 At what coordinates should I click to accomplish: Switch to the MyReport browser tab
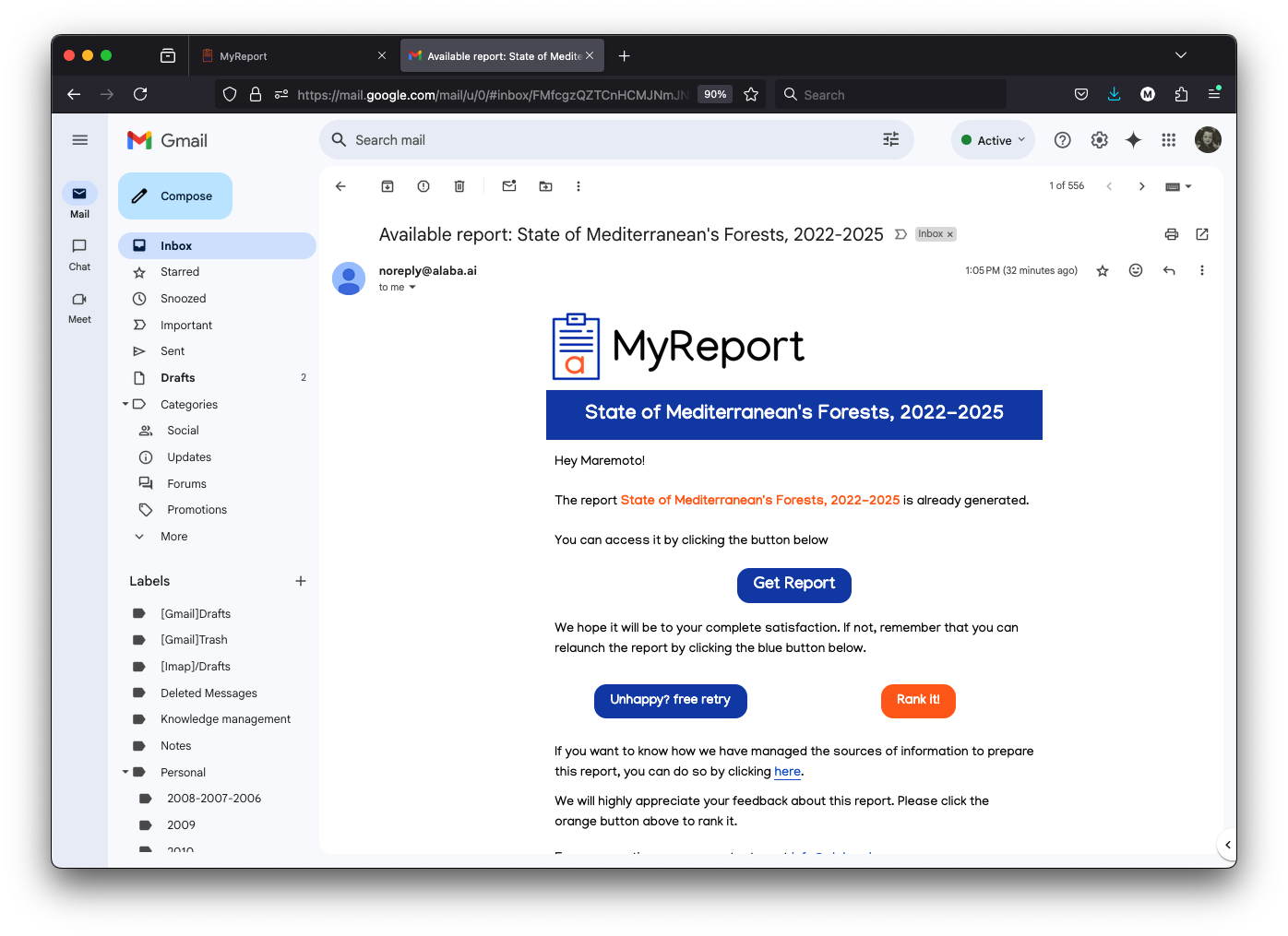point(293,55)
